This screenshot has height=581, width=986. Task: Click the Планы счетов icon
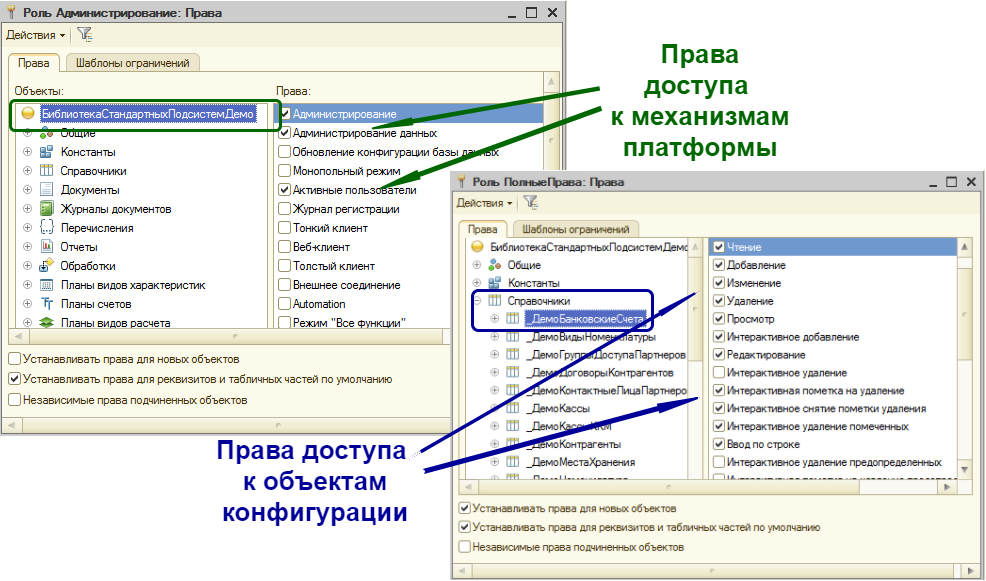pyautogui.click(x=46, y=304)
